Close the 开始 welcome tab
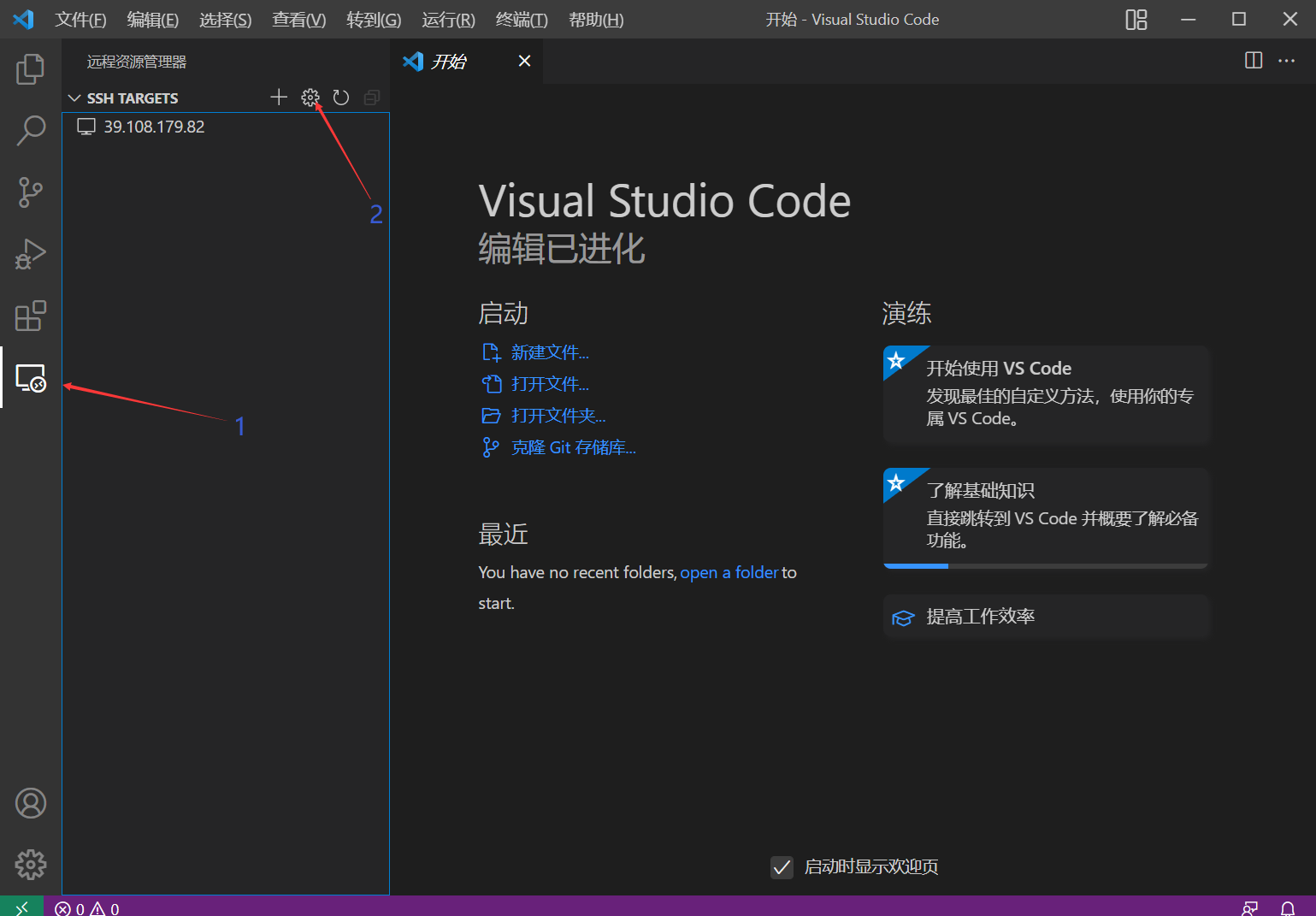Screen dimensions: 1316x916 [525, 61]
